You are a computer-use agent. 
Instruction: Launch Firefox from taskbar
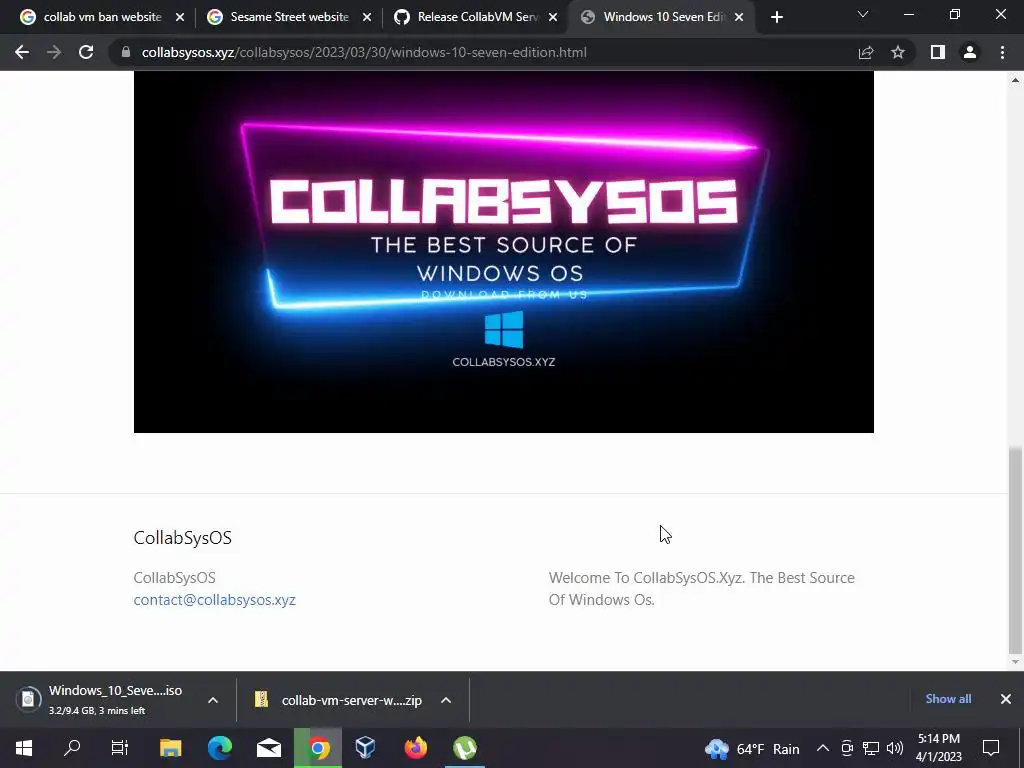point(415,748)
